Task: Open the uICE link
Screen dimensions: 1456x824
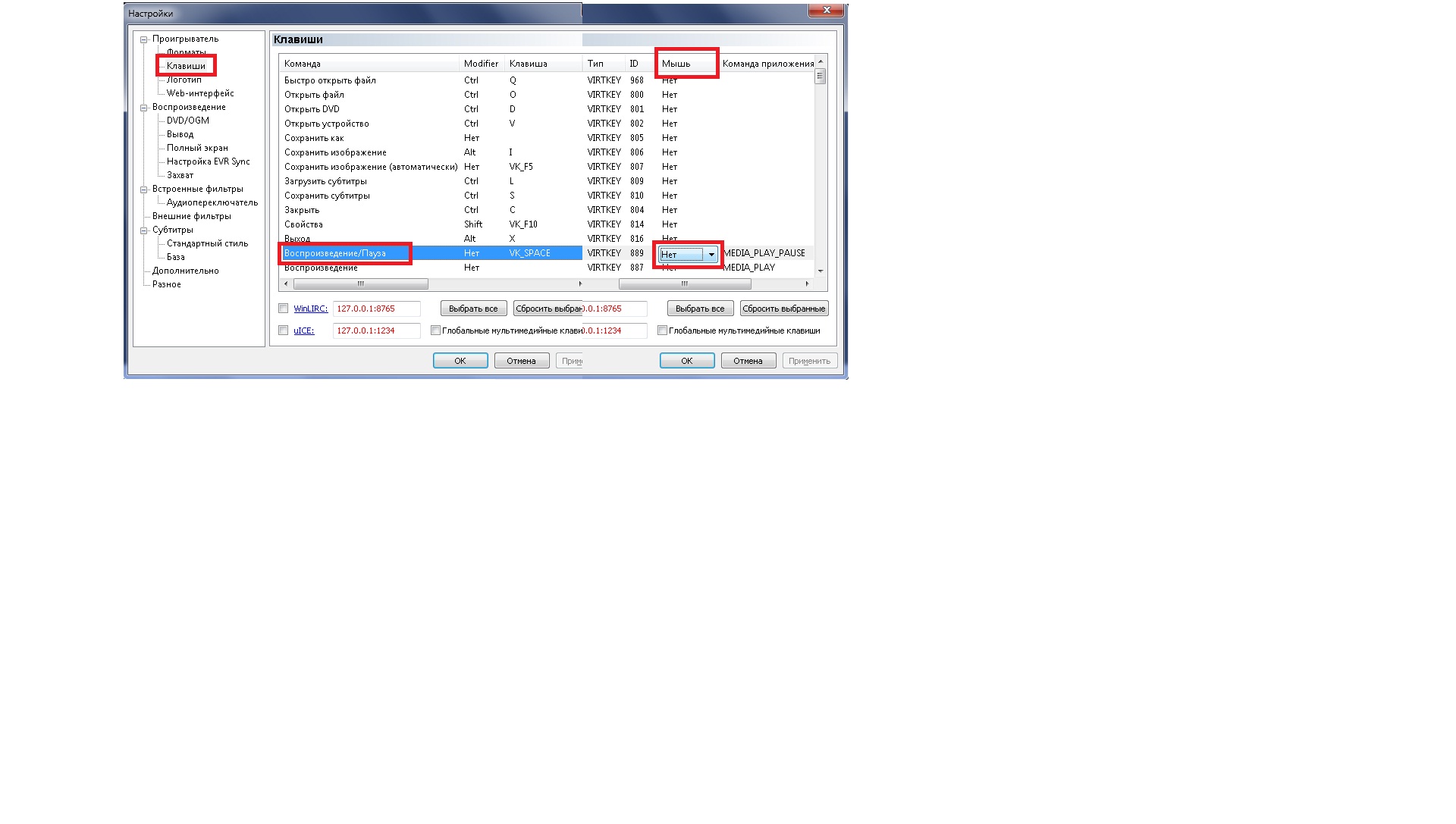Action: 304,331
